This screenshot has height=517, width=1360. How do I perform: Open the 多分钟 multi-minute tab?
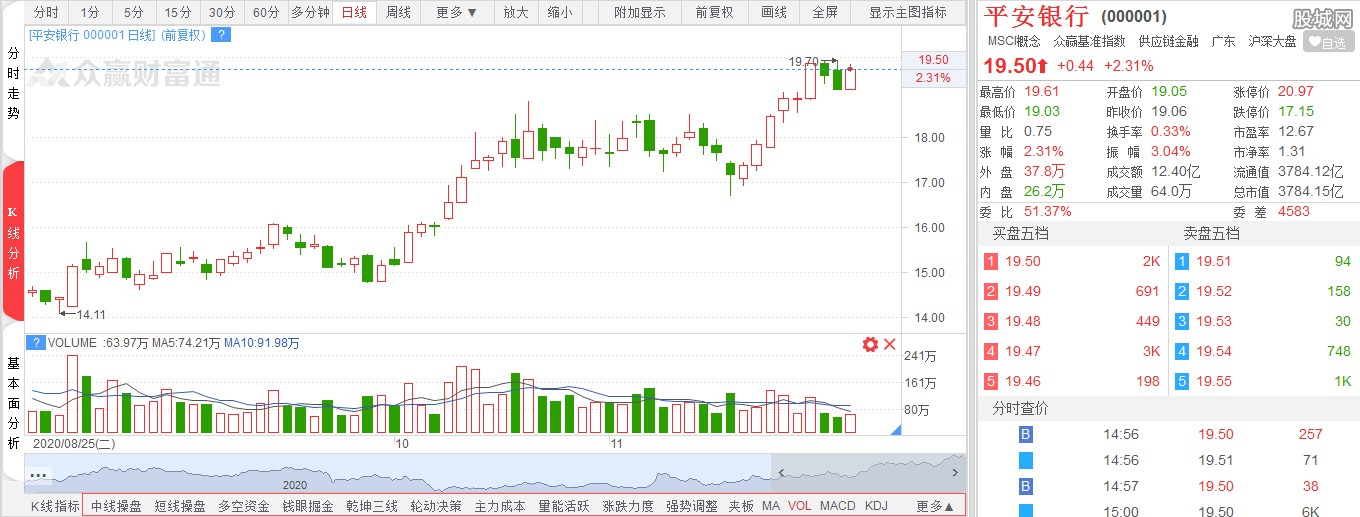[310, 13]
